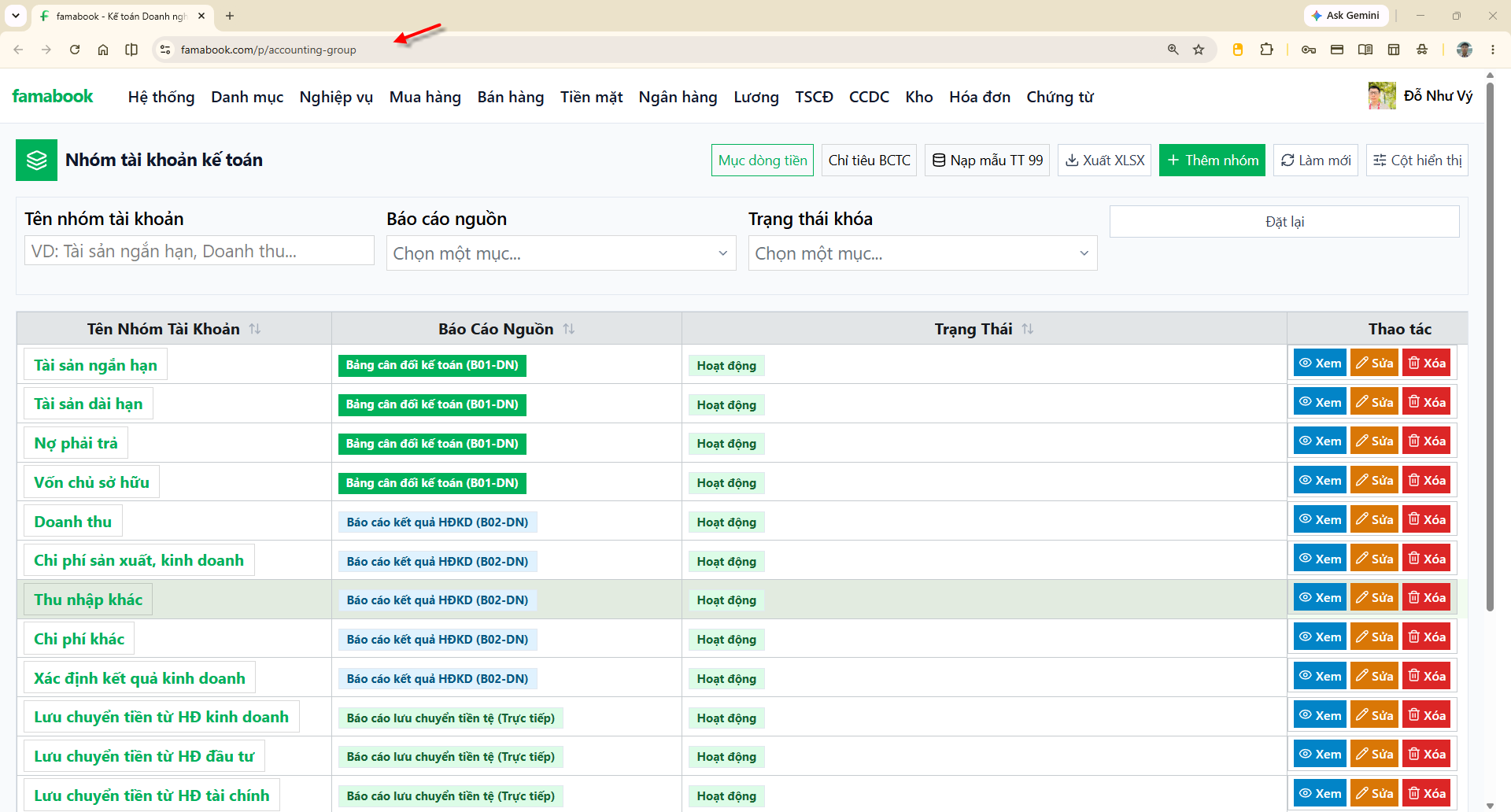Click the page vertical scrollbar
Image resolution: width=1511 pixels, height=812 pixels.
tap(1490, 346)
